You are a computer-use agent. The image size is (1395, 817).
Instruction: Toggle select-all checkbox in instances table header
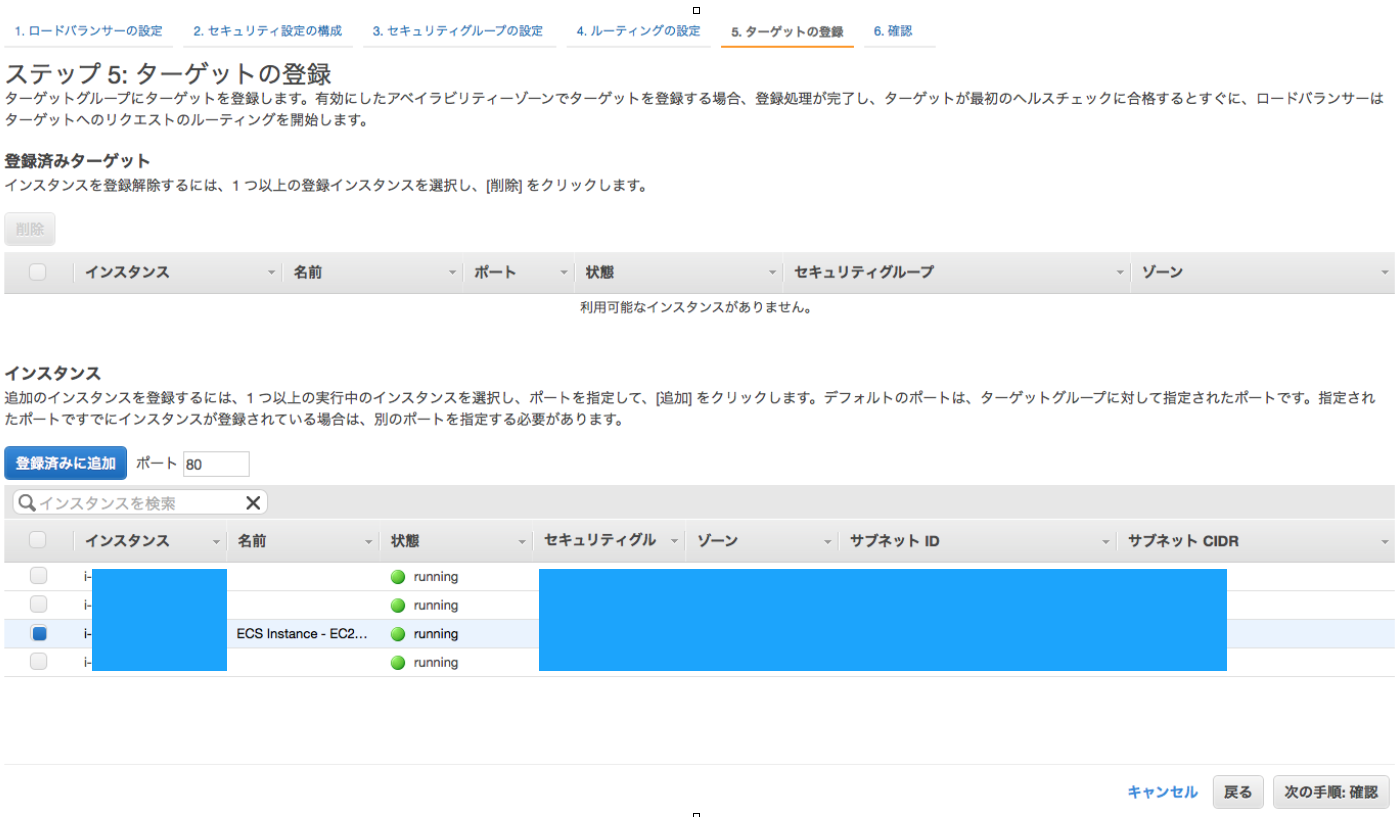[38, 540]
